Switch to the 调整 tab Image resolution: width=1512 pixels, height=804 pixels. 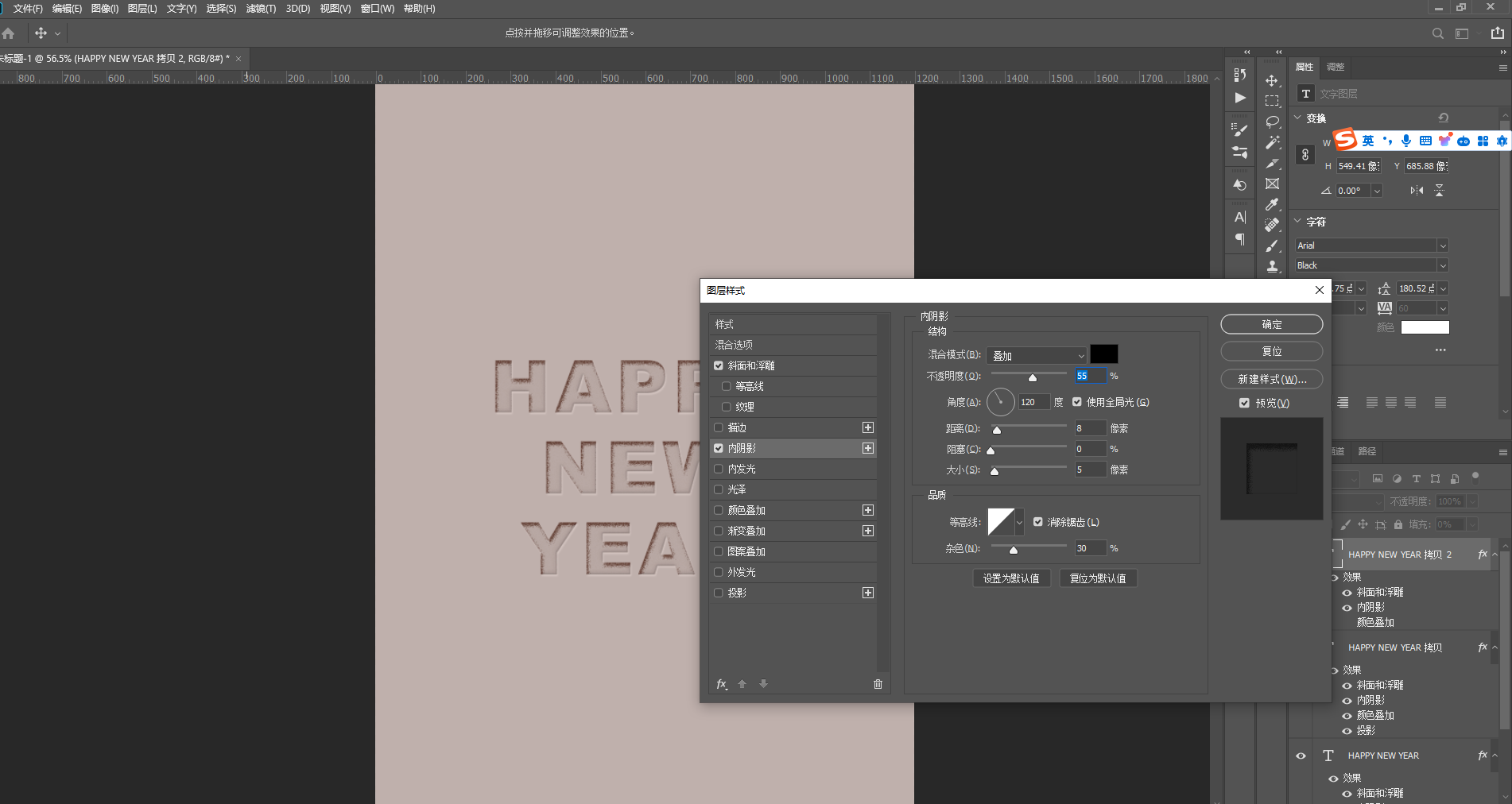tap(1336, 68)
